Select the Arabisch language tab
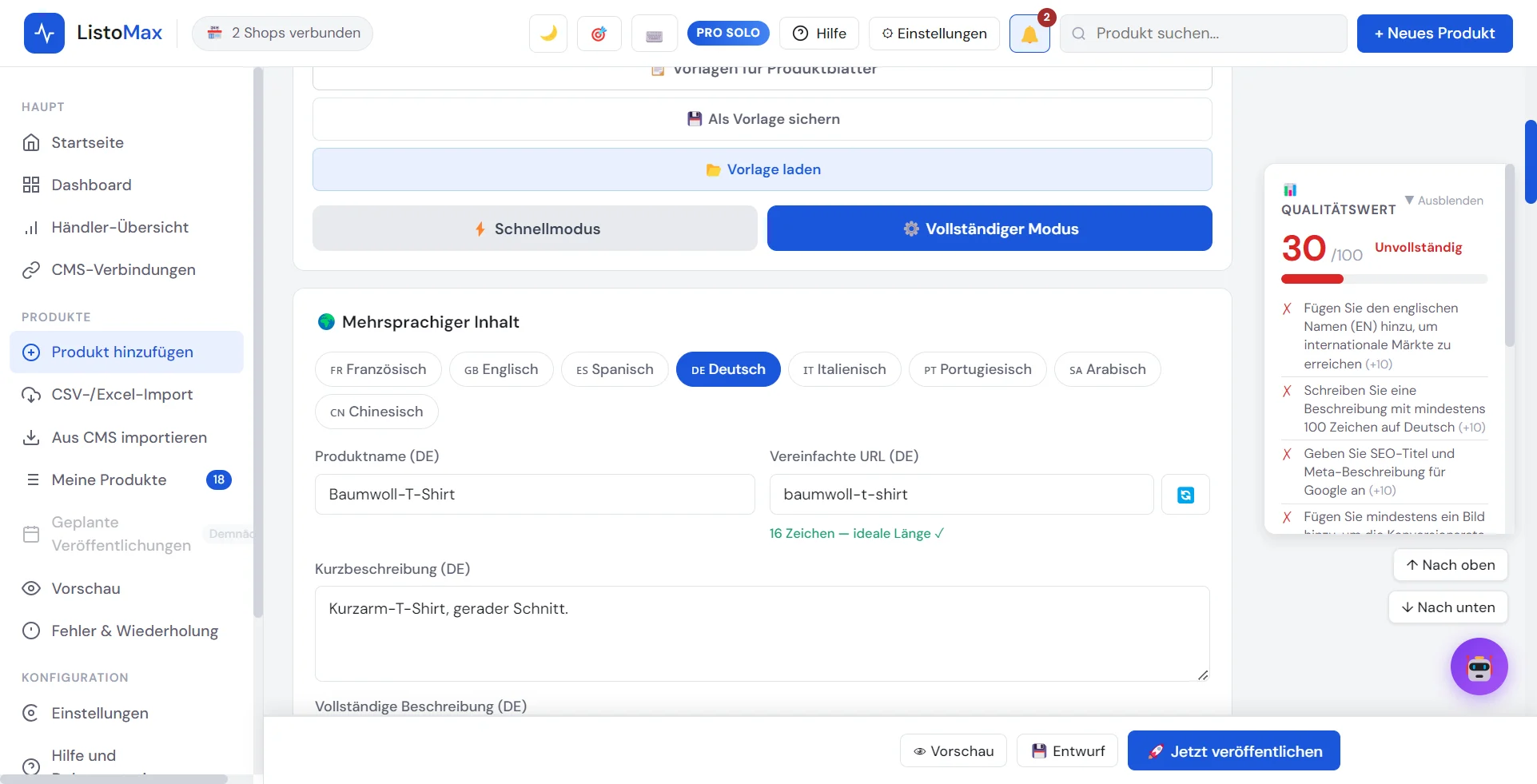 1108,369
